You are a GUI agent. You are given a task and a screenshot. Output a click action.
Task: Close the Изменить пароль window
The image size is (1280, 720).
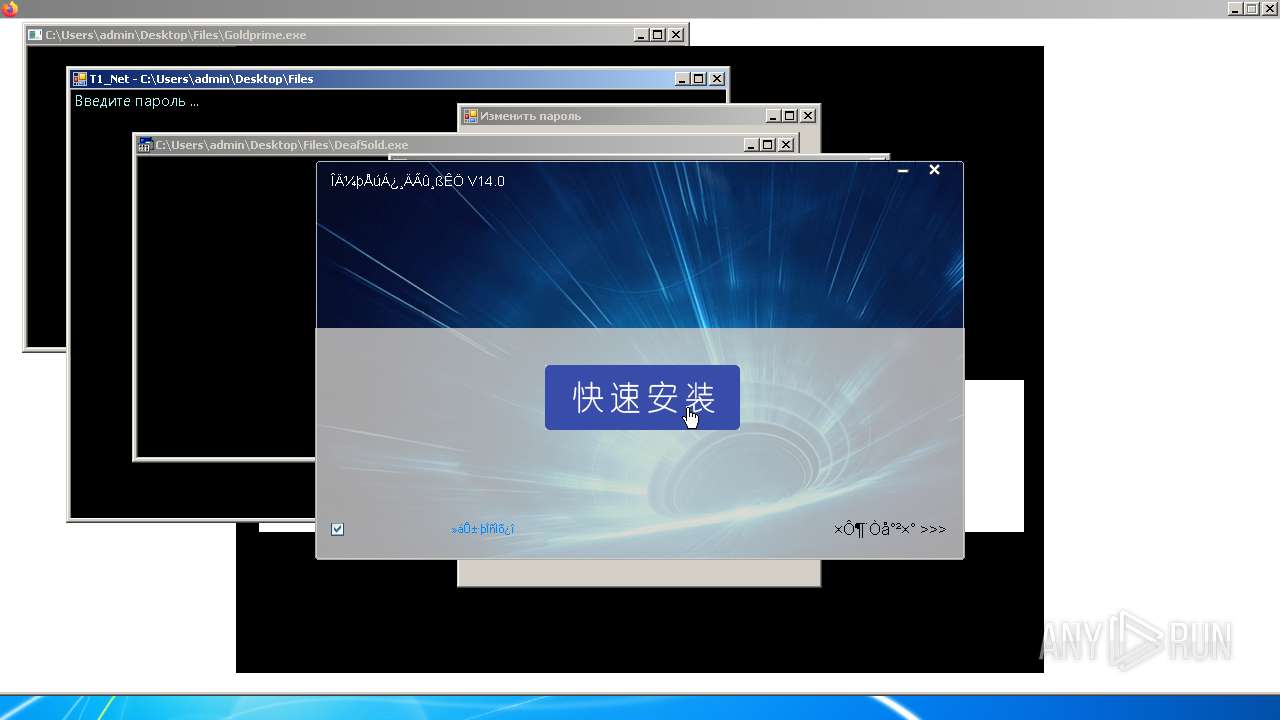click(808, 116)
